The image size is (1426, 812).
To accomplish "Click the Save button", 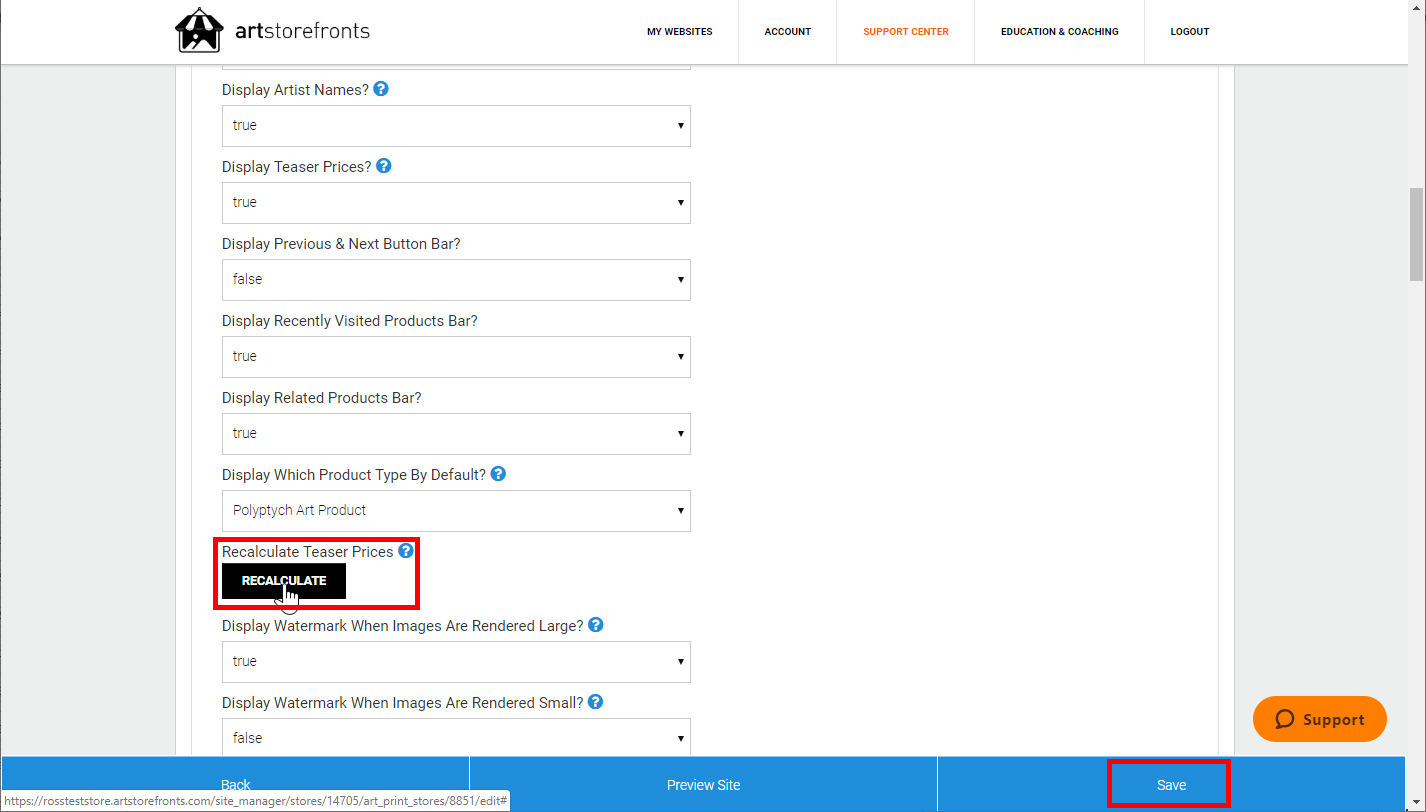I will [1171, 785].
